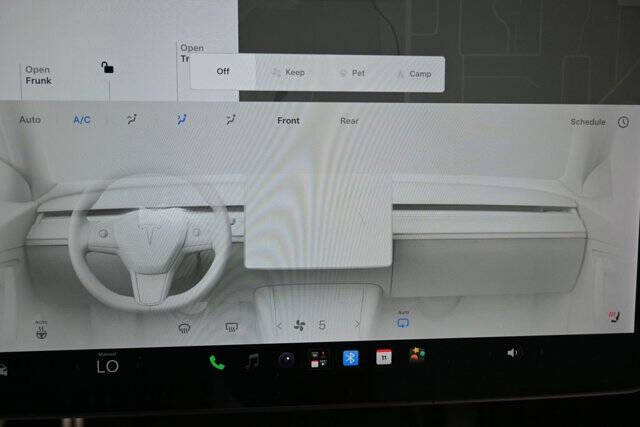Turn on passenger seat heater

[x=613, y=317]
